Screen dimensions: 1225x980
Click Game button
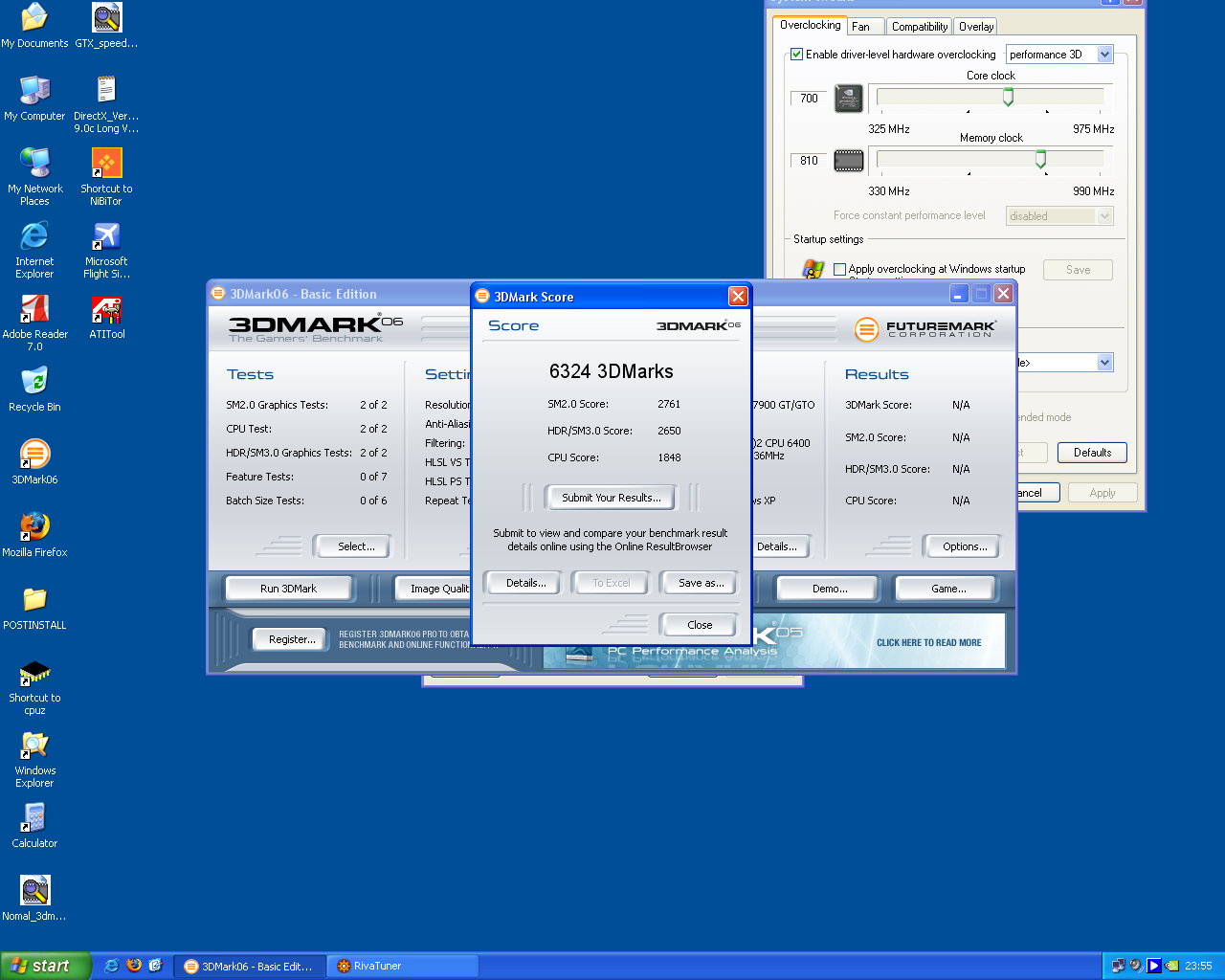click(x=948, y=589)
